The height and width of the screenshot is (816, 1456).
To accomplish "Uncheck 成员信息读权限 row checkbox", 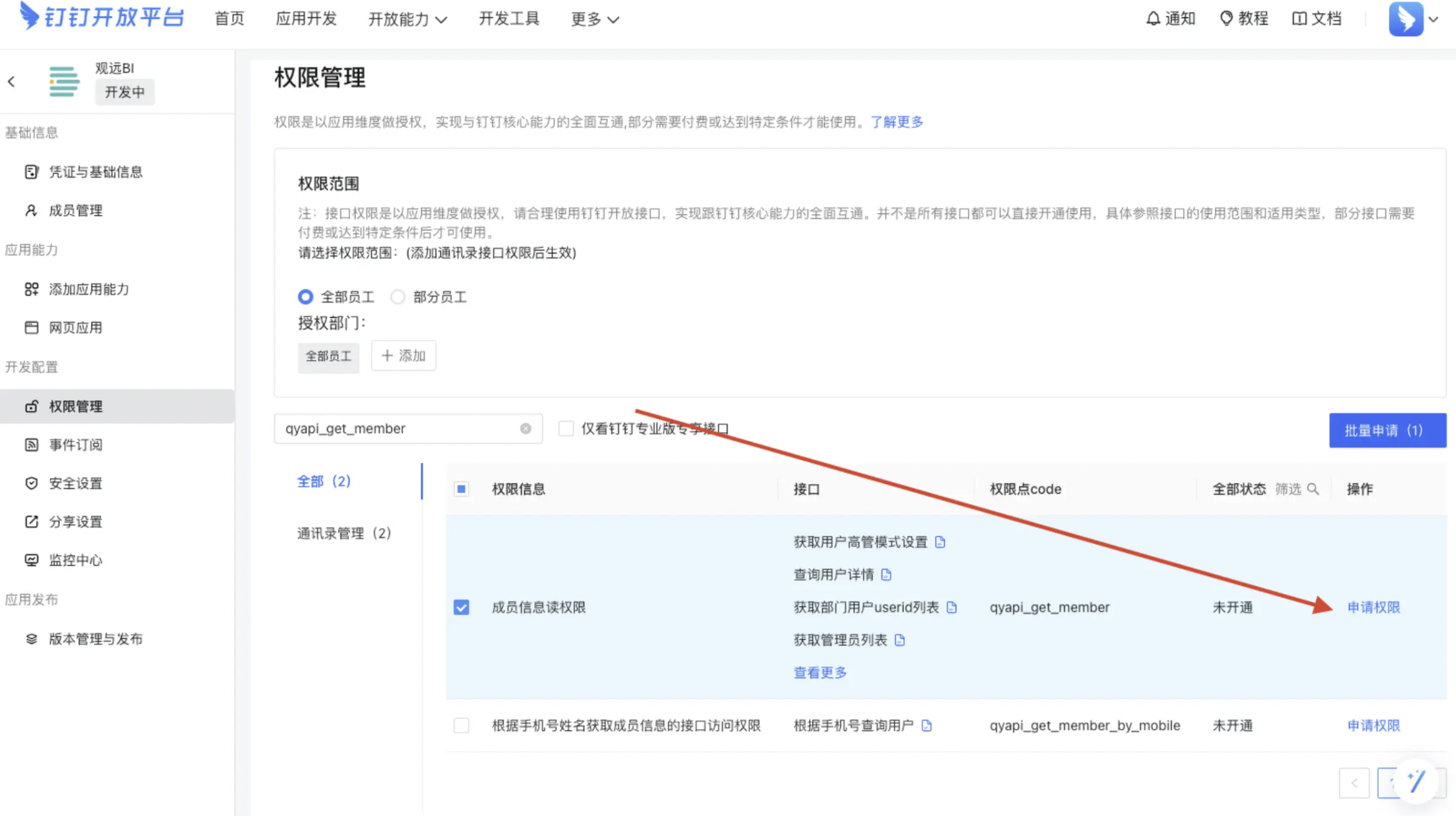I will coord(461,607).
